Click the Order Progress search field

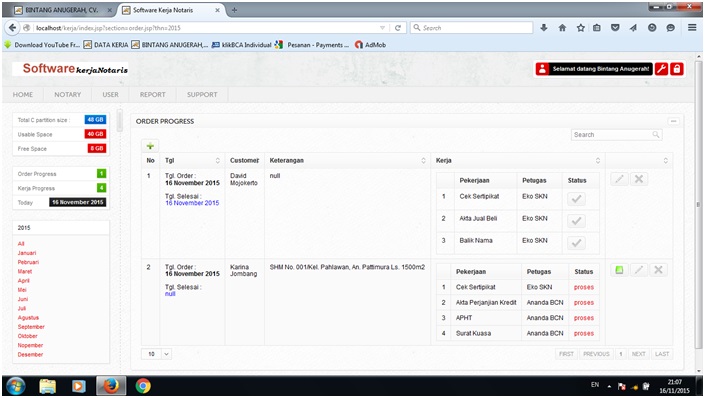point(616,134)
